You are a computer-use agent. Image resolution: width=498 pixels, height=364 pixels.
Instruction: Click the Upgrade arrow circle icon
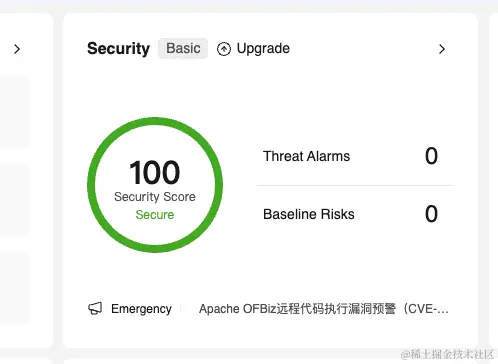point(224,49)
